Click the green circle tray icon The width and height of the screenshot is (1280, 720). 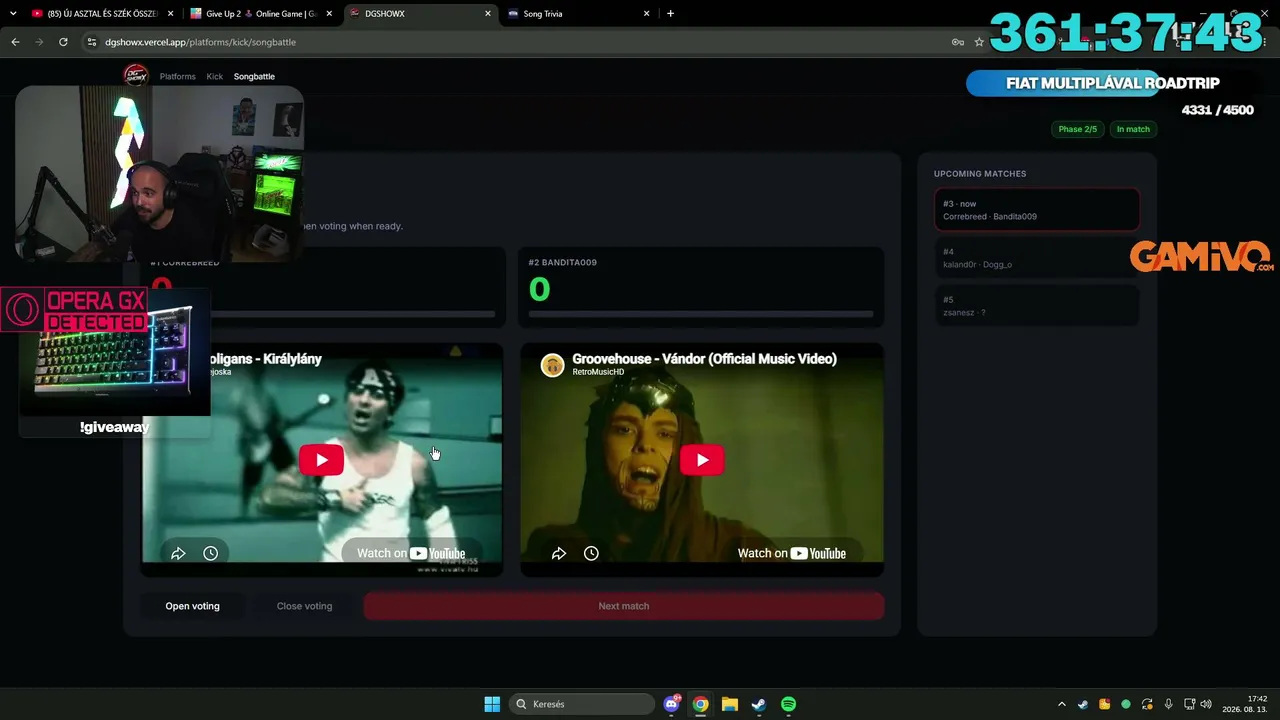pos(1126,704)
